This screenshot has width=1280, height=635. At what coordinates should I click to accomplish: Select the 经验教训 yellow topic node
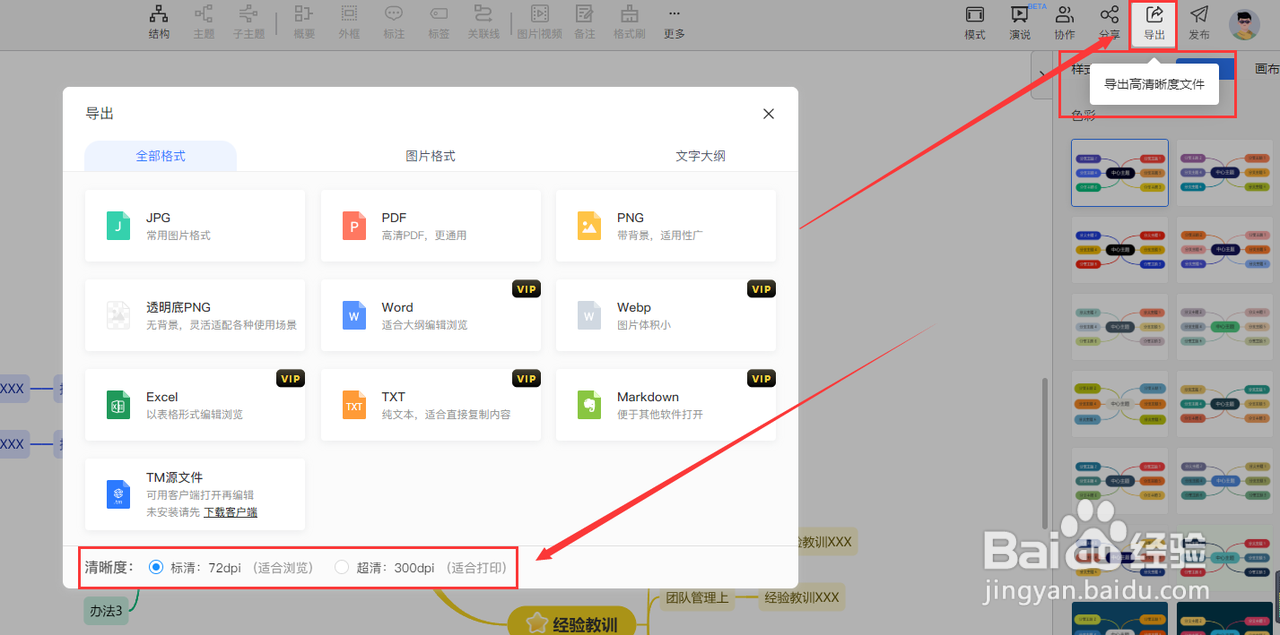coord(571,623)
